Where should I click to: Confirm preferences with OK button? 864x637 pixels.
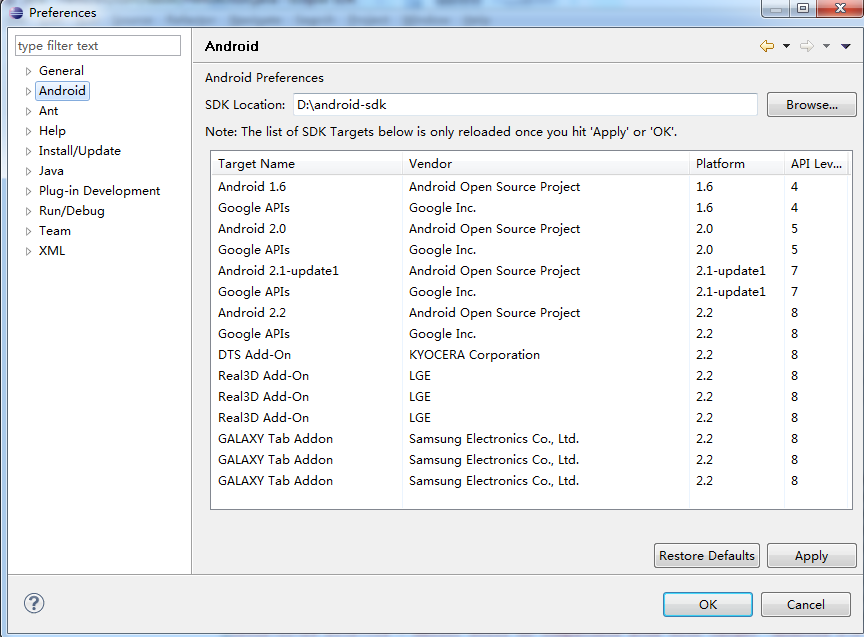coord(708,604)
